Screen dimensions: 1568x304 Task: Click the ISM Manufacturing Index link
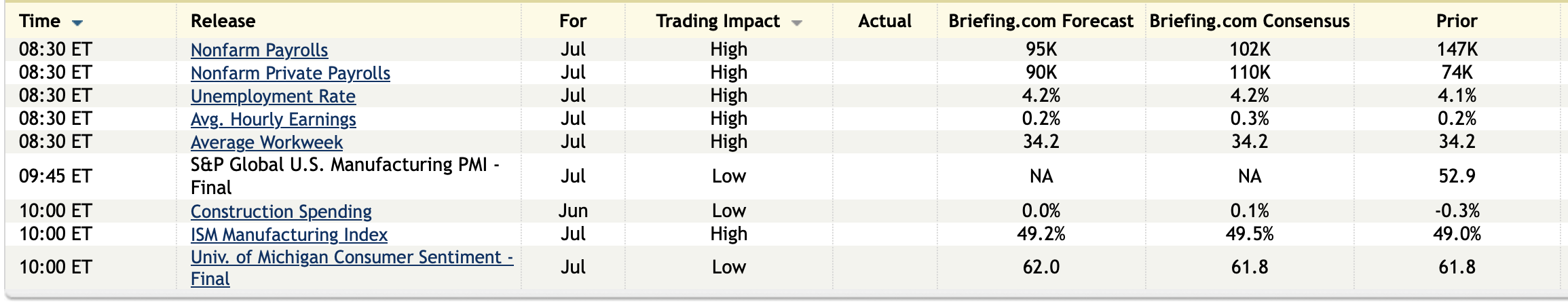[x=289, y=235]
